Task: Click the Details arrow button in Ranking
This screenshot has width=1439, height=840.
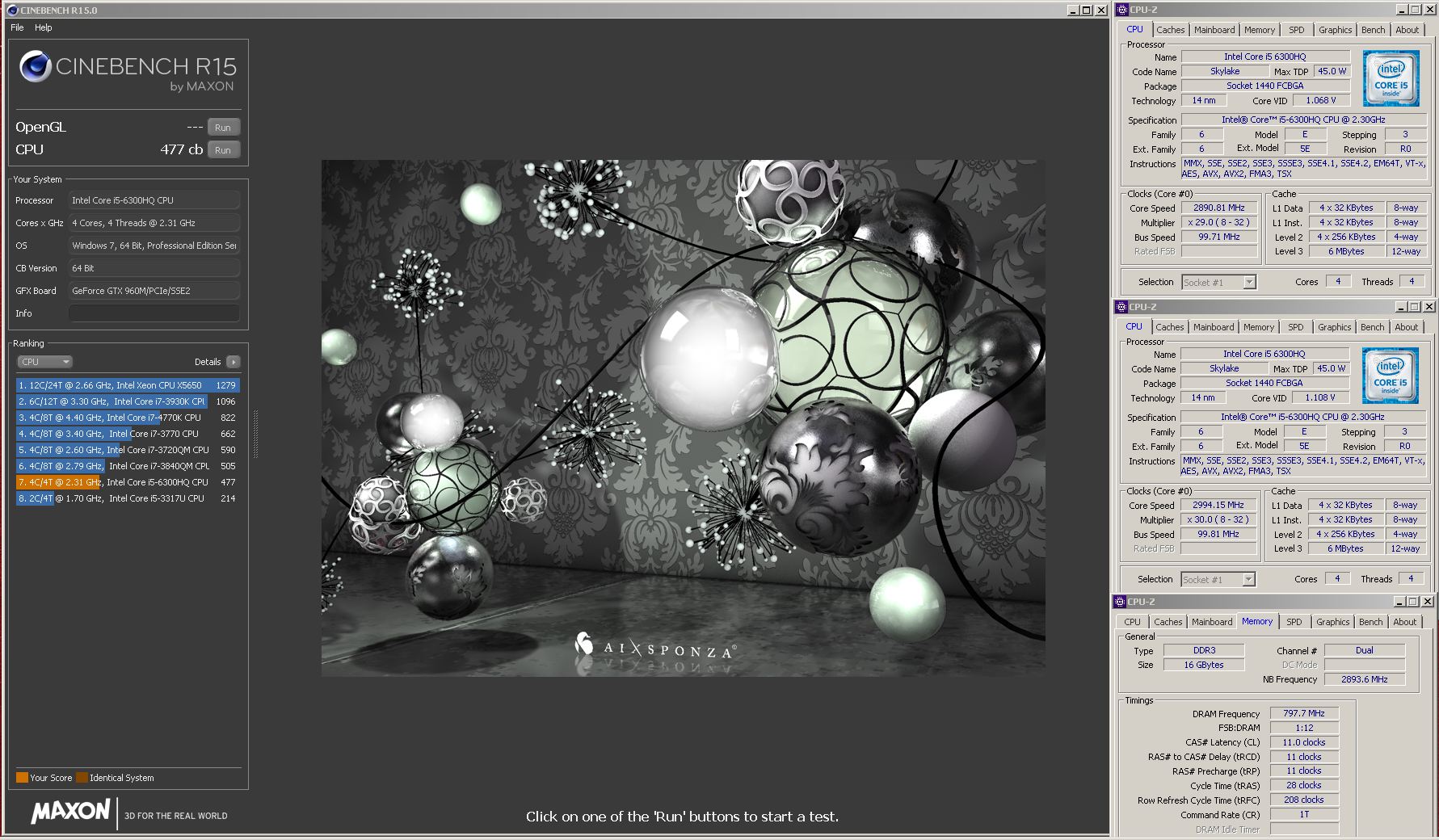Action: (x=234, y=362)
